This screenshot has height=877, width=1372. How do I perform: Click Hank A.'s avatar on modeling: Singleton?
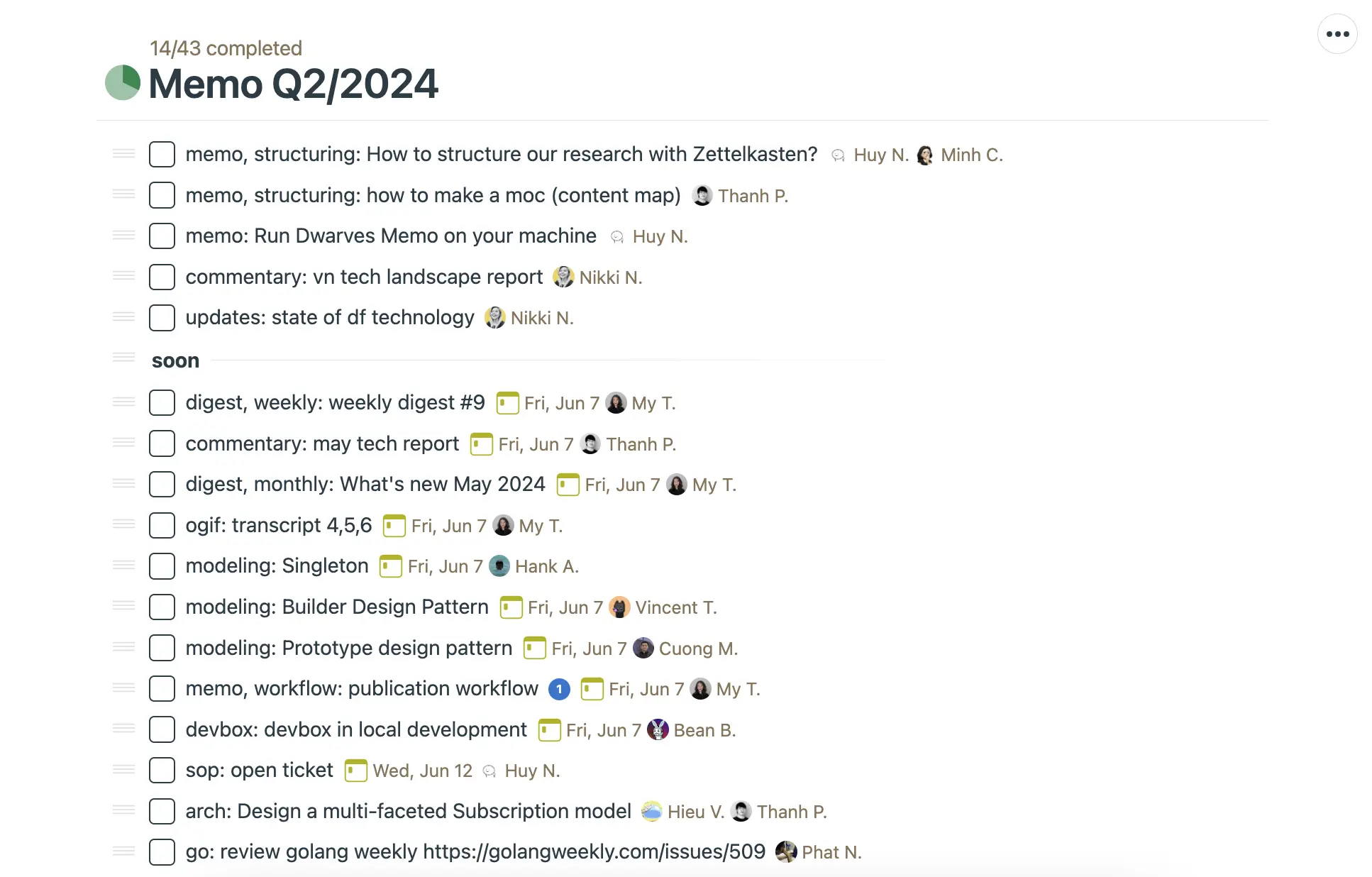[x=499, y=566]
